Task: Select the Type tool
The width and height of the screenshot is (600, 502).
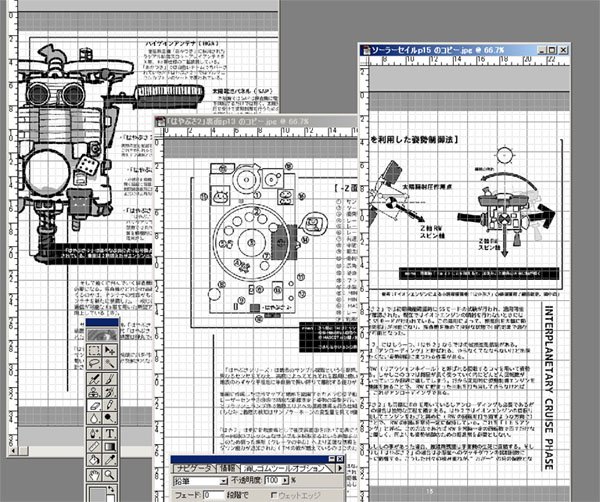Action: [x=110, y=434]
